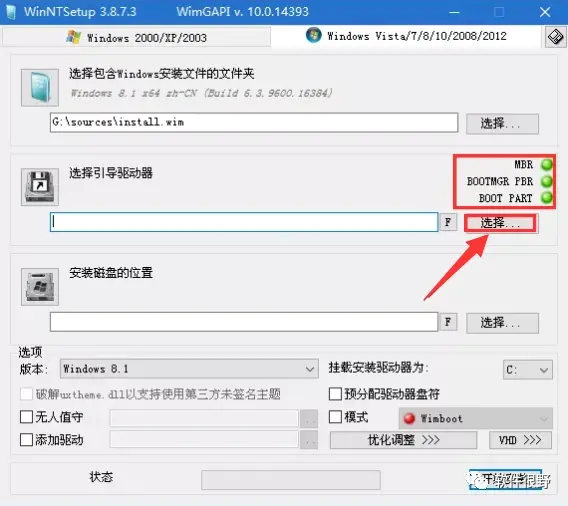Enable the 添加驱动 checkbox
568x506 pixels.
26,440
